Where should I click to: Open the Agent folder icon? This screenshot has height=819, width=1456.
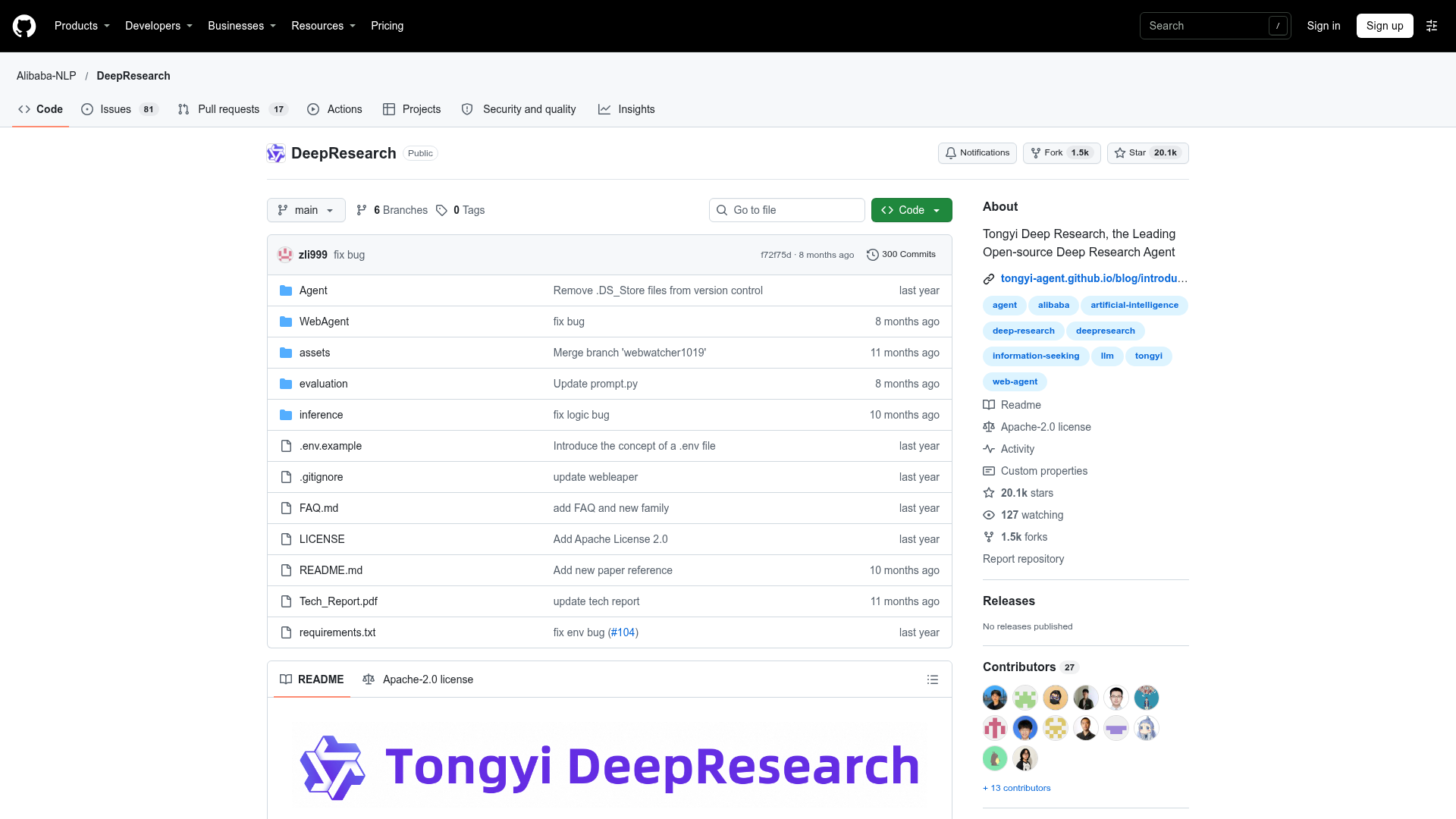point(286,290)
